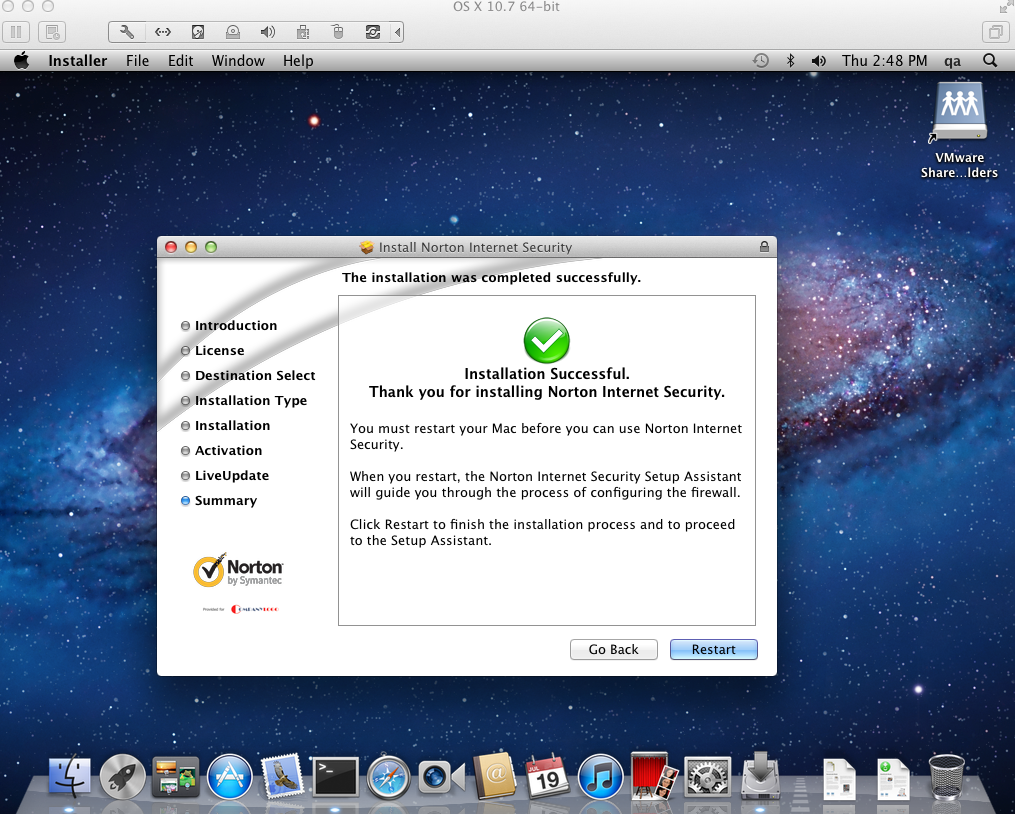Image resolution: width=1015 pixels, height=814 pixels.
Task: Click the Restart button
Action: point(713,650)
